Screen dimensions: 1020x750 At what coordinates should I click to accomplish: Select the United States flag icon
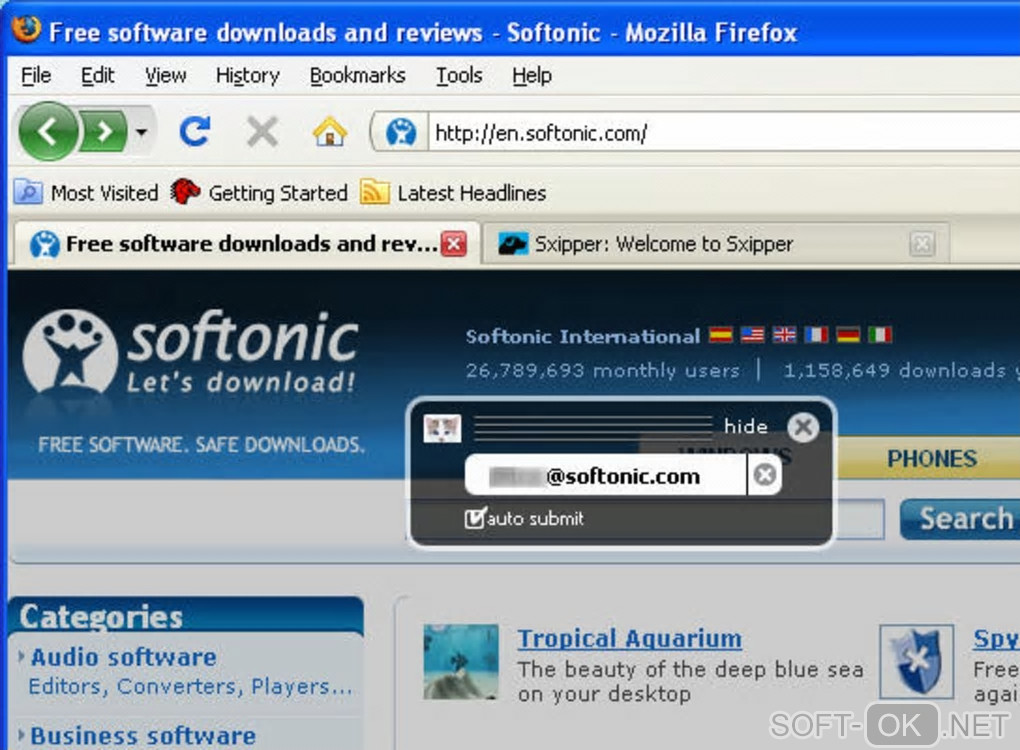752,335
